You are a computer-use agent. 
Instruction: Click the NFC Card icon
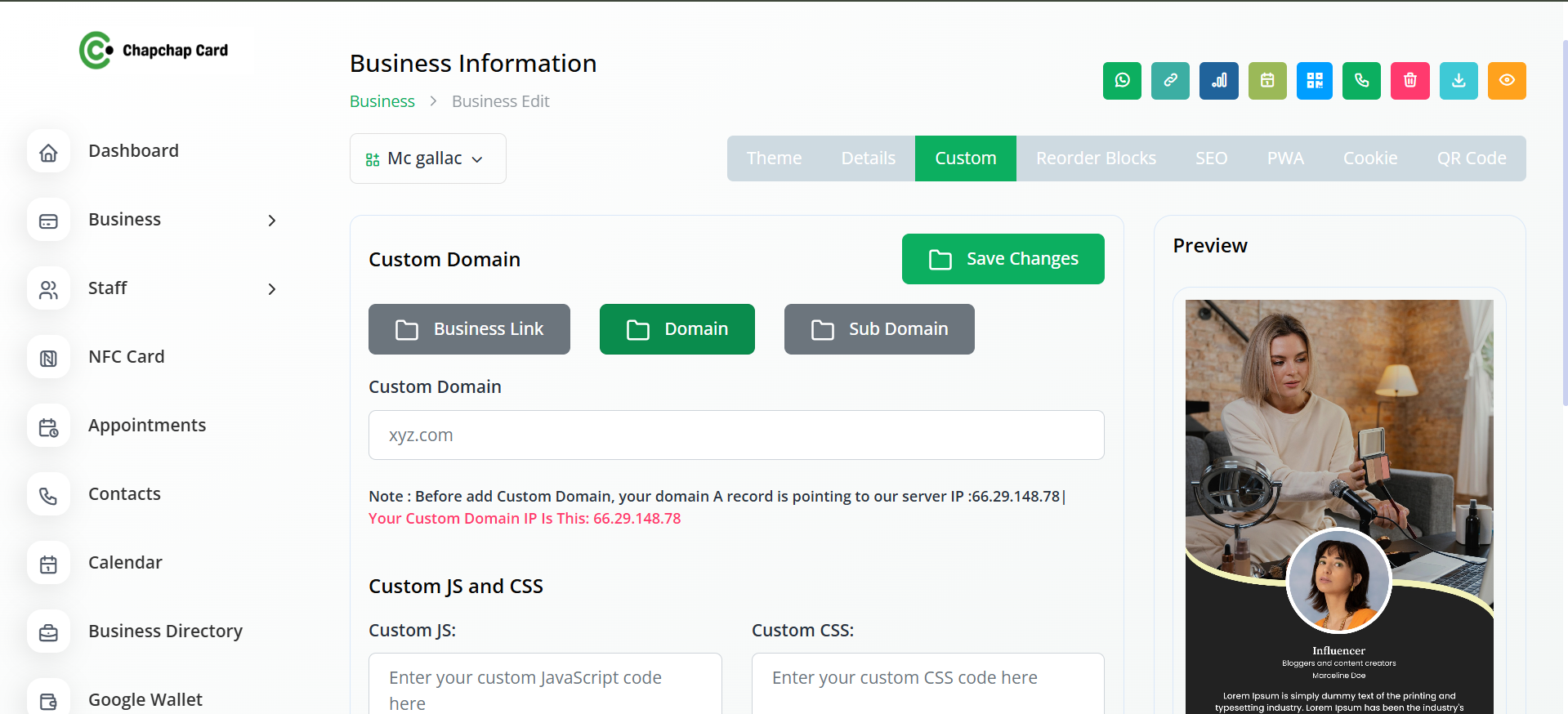tap(48, 358)
